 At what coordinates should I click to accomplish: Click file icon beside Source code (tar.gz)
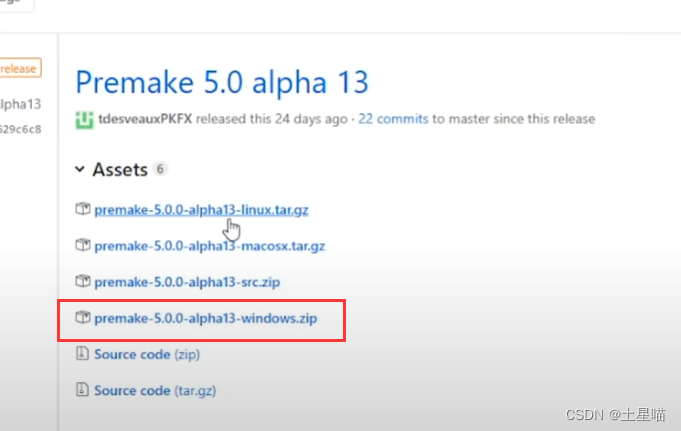point(82,389)
